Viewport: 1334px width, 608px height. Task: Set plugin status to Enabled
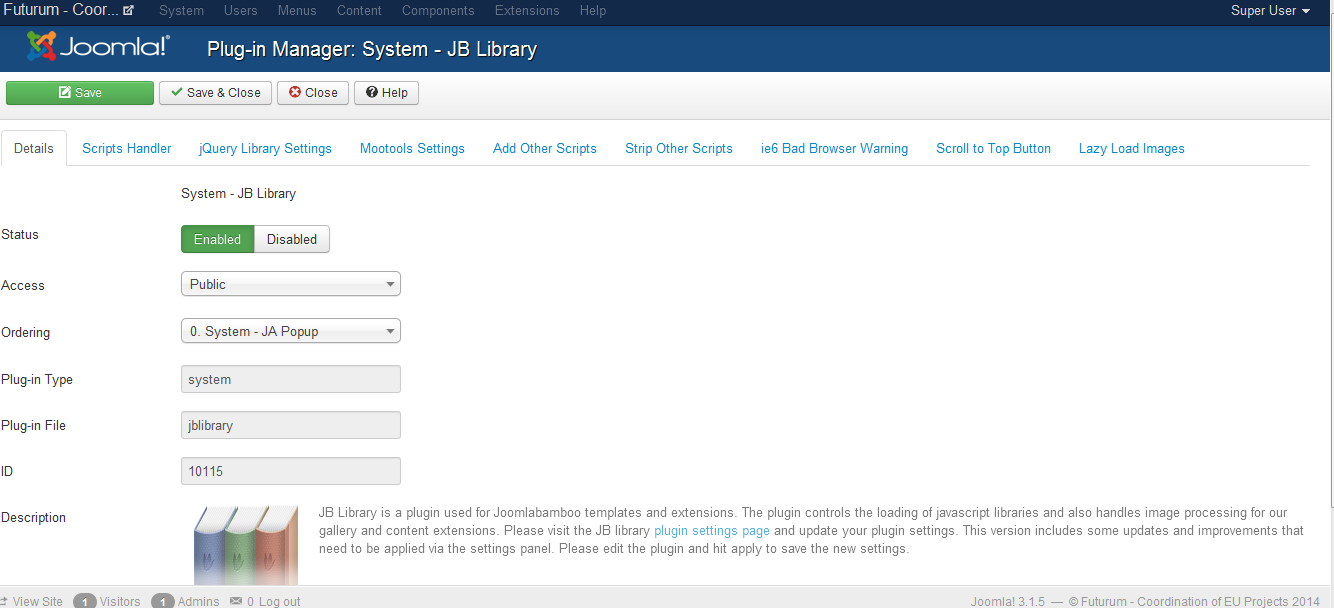pyautogui.click(x=218, y=239)
